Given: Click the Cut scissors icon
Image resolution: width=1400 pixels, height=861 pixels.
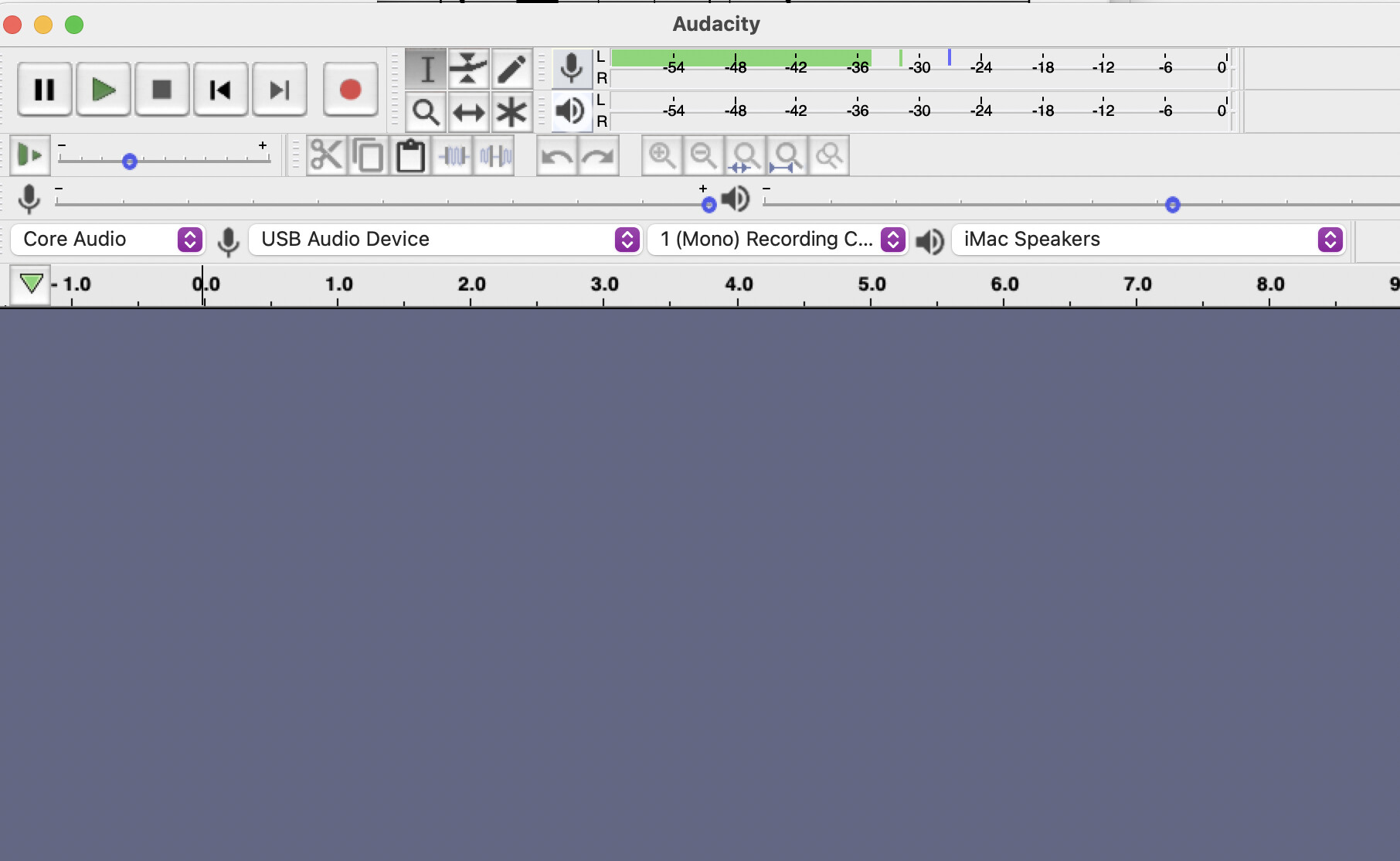Looking at the screenshot, I should (x=327, y=155).
